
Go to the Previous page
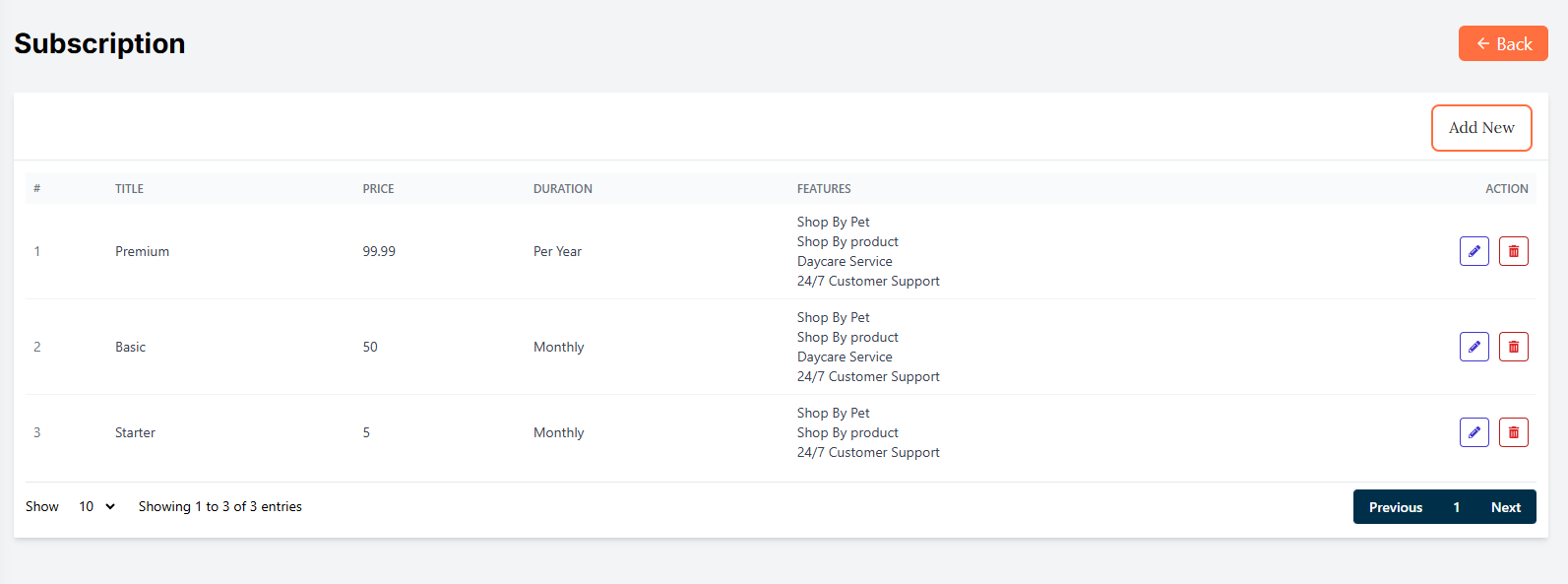(x=1395, y=507)
